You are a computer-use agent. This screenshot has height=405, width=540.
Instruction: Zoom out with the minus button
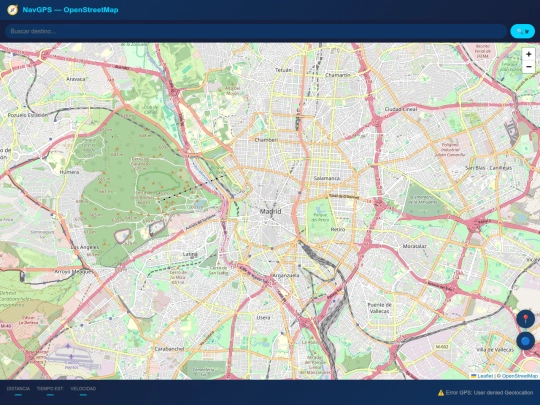coord(529,66)
